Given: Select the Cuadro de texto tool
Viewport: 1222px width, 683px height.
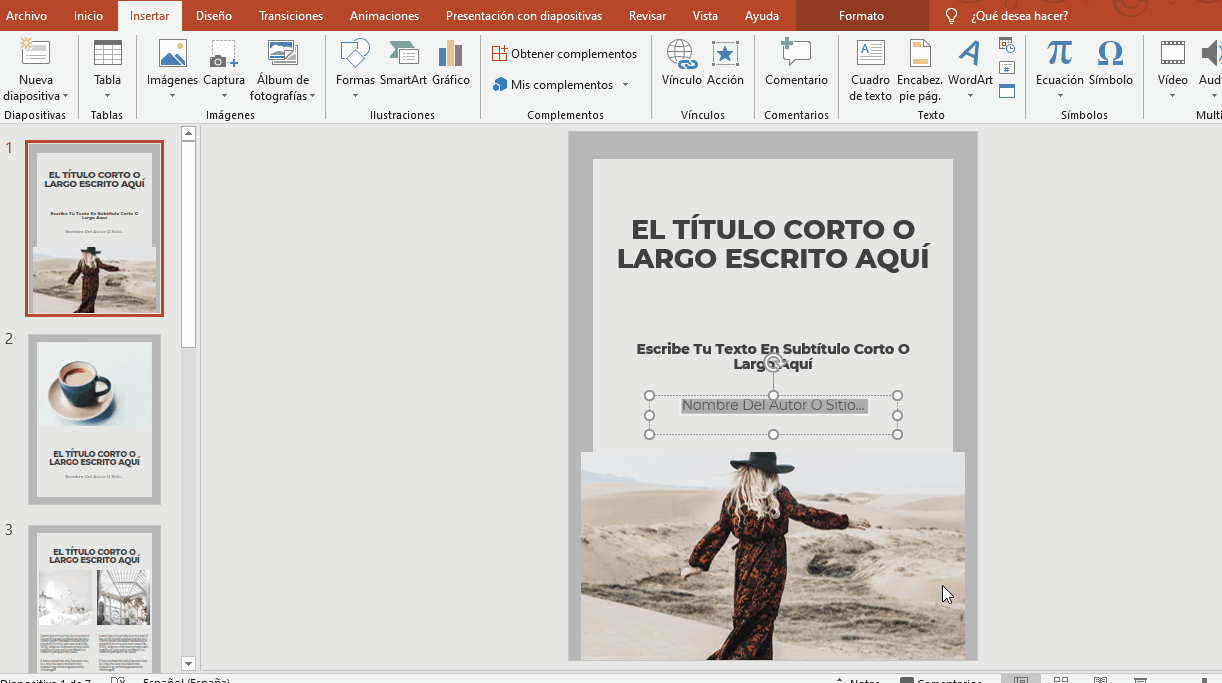Looking at the screenshot, I should click(x=870, y=70).
